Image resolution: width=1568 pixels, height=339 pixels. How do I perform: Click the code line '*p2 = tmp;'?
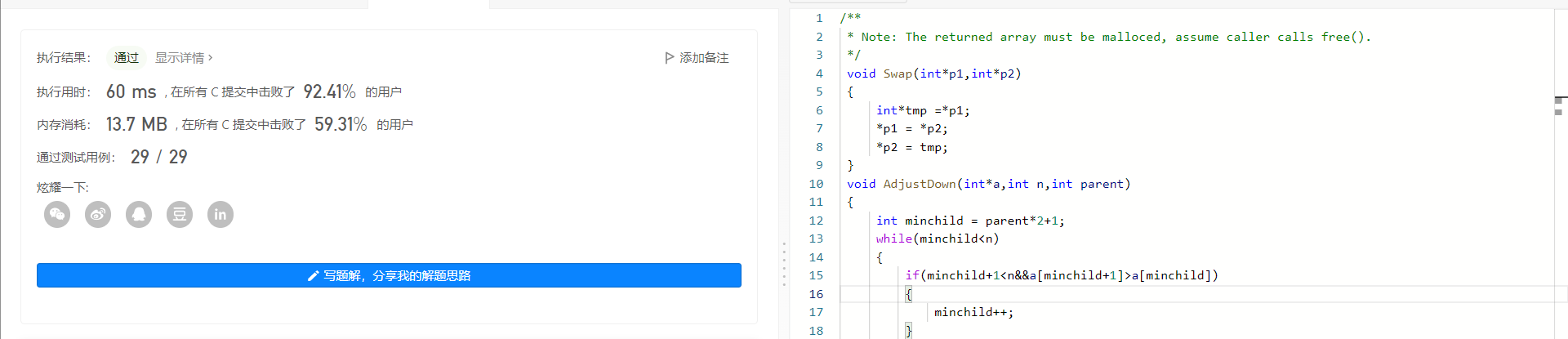tap(912, 147)
